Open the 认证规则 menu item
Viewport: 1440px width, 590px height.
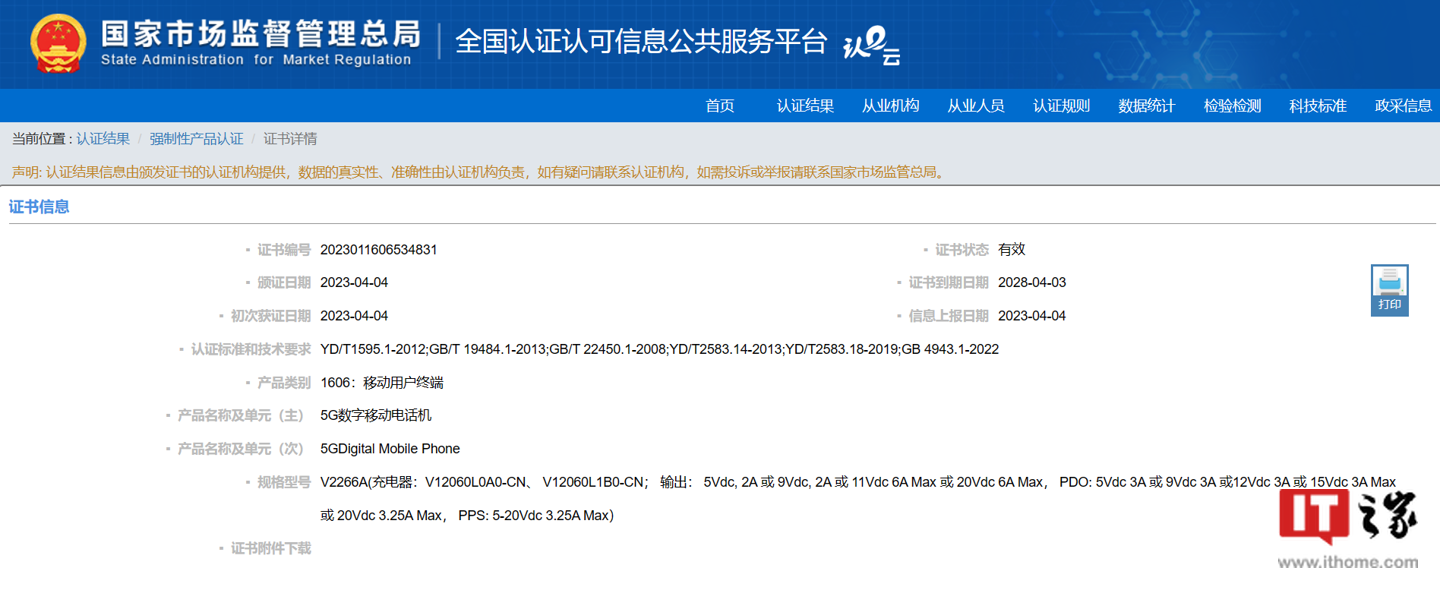(1061, 106)
